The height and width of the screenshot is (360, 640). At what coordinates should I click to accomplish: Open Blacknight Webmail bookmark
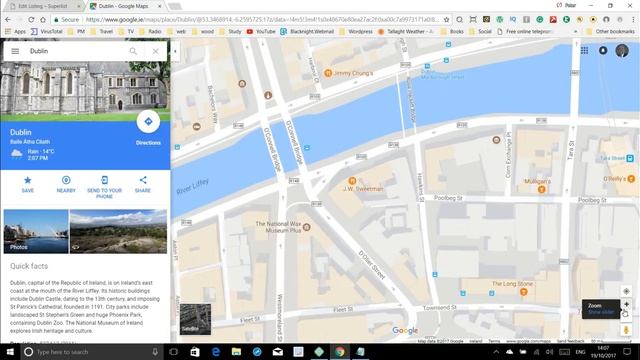point(307,31)
